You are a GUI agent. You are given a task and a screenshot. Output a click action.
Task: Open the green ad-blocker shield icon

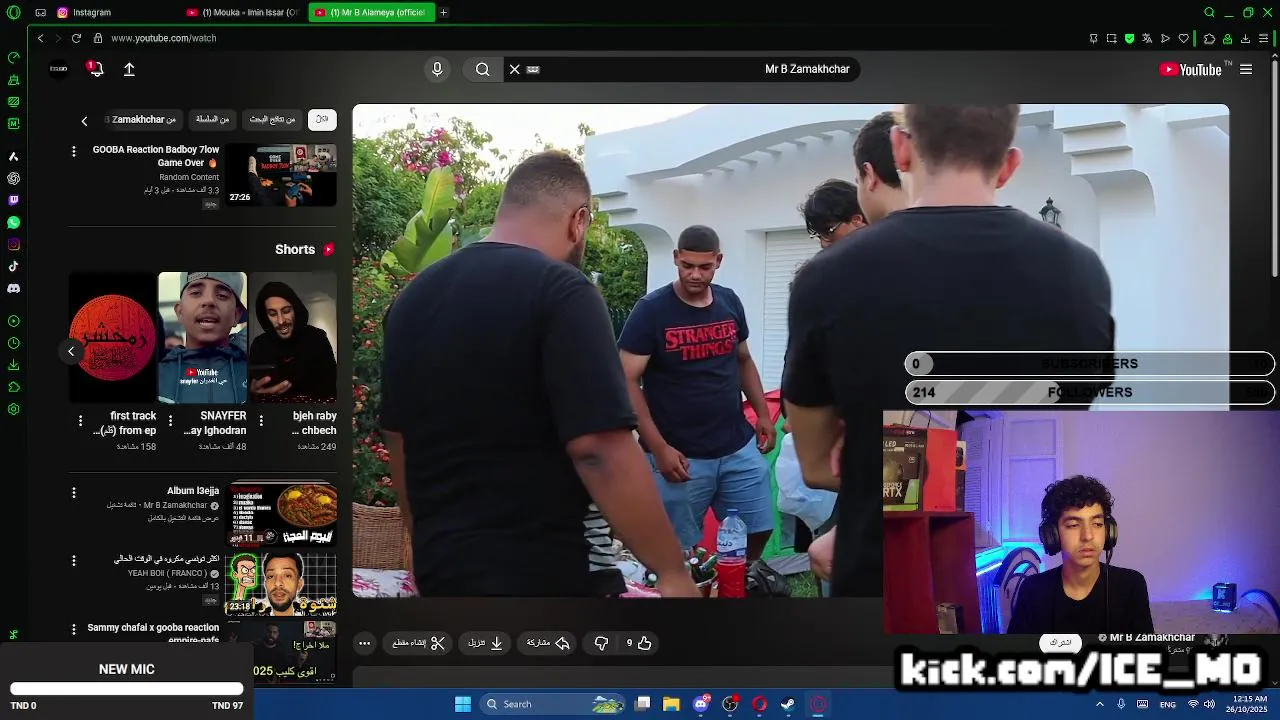coord(1129,38)
